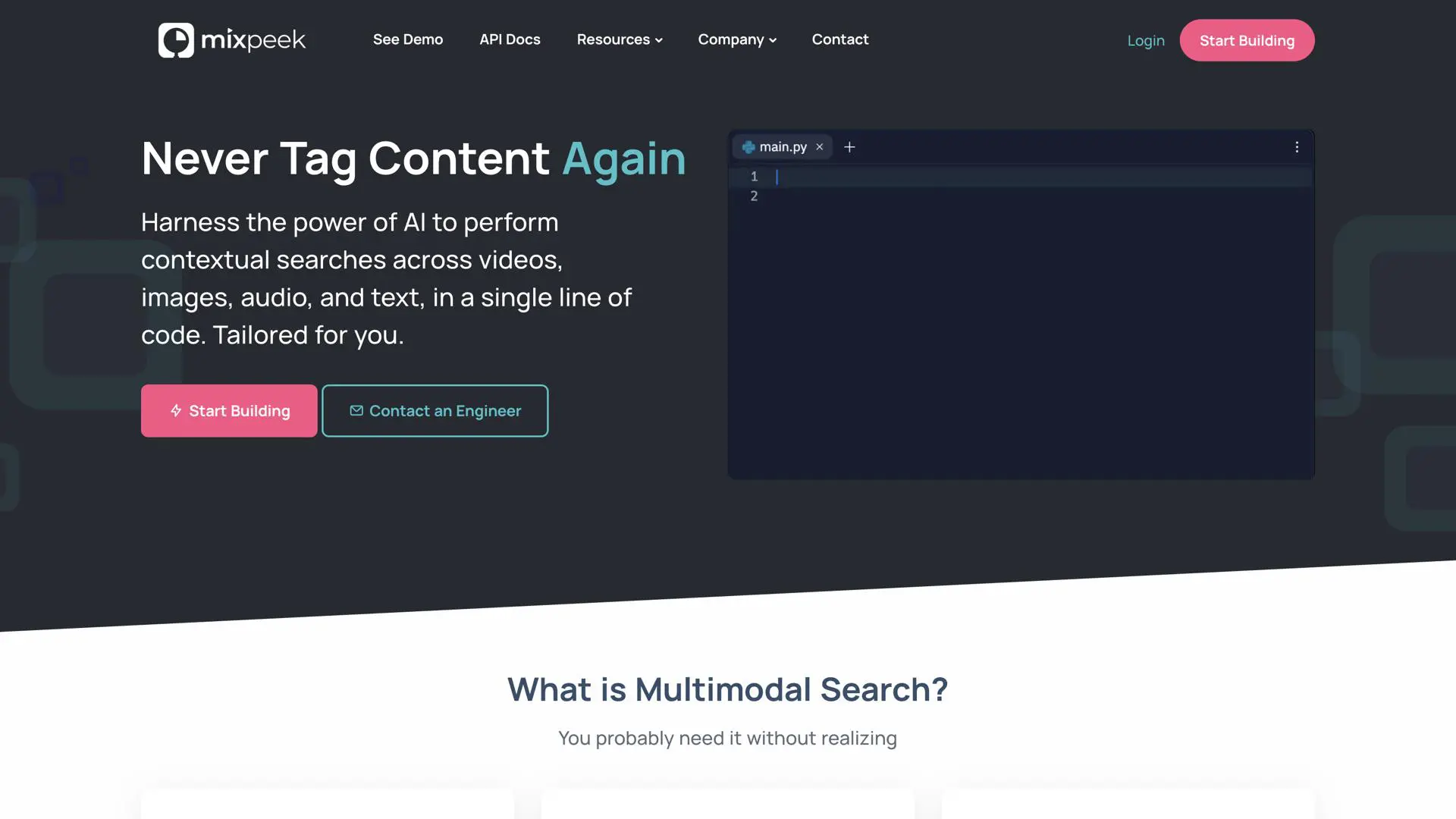Go to API Docs in navigation
The width and height of the screenshot is (1456, 819).
click(x=510, y=39)
